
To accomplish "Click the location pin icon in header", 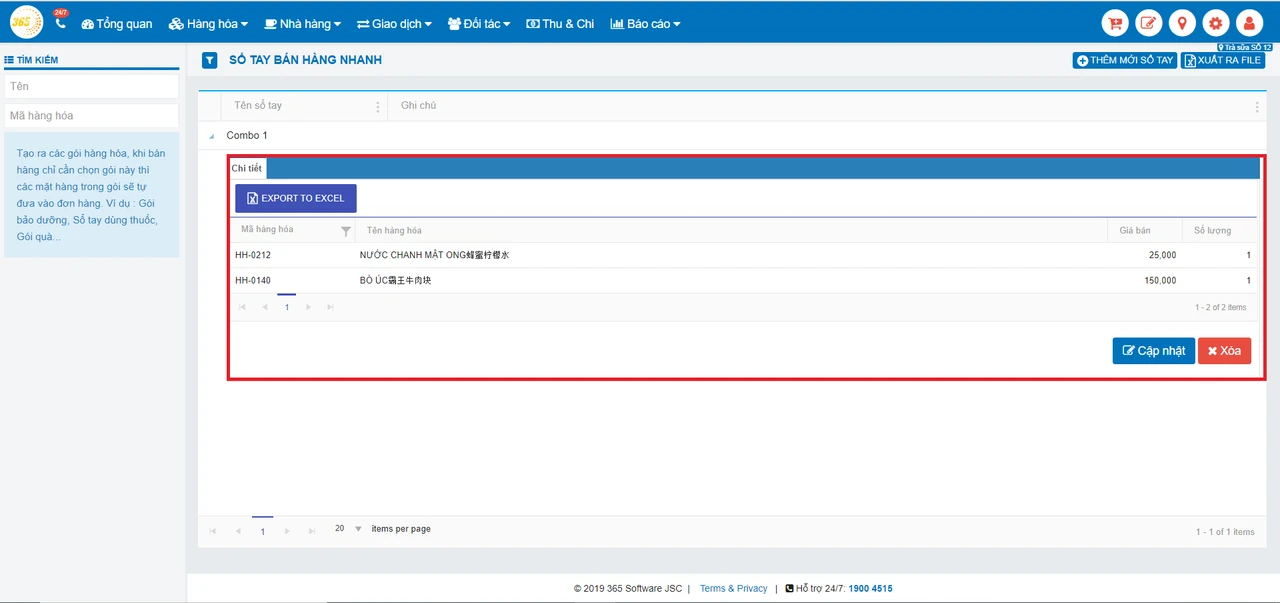I will 1182,23.
